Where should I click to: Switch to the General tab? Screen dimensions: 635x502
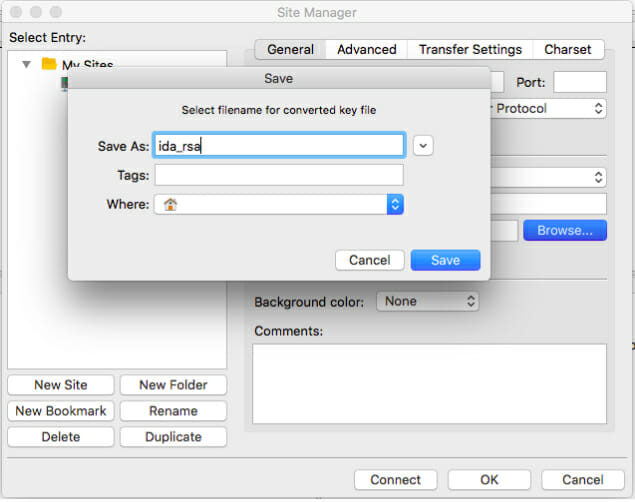[290, 49]
